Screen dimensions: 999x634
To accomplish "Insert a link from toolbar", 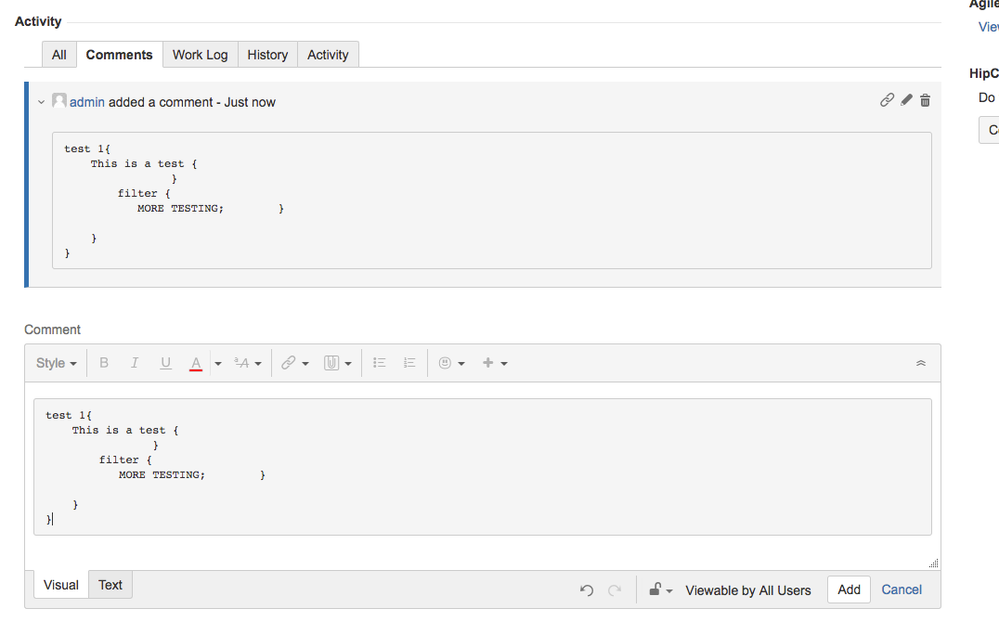I will [x=289, y=363].
